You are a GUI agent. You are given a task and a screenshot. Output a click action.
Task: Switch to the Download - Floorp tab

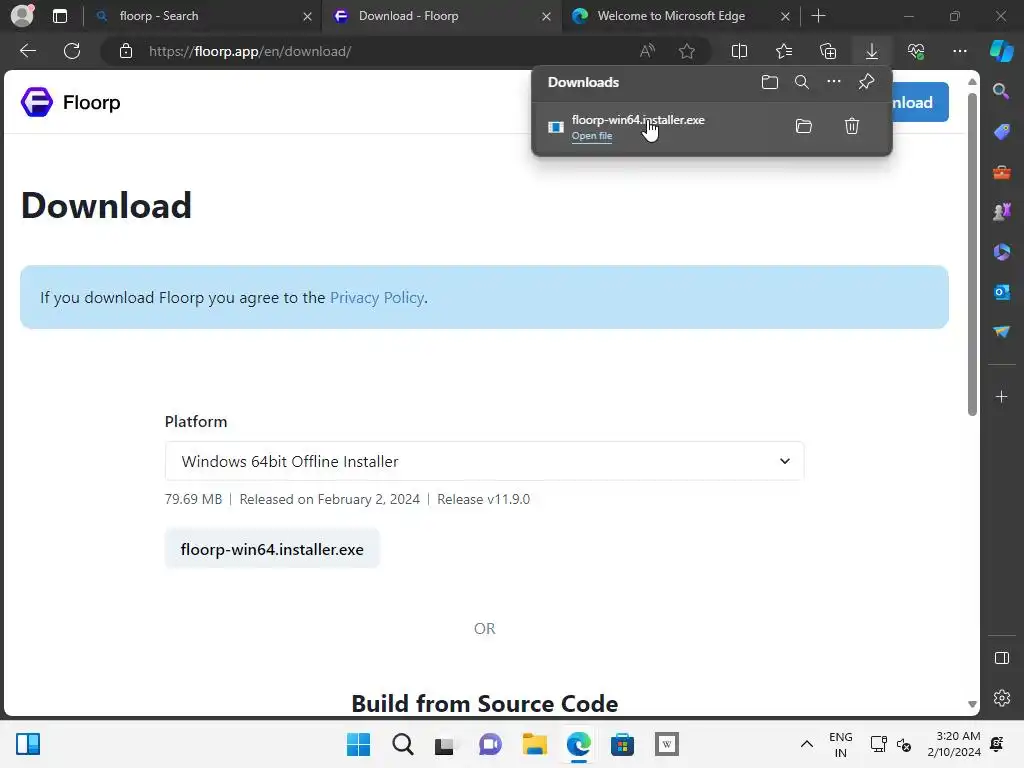click(x=441, y=16)
